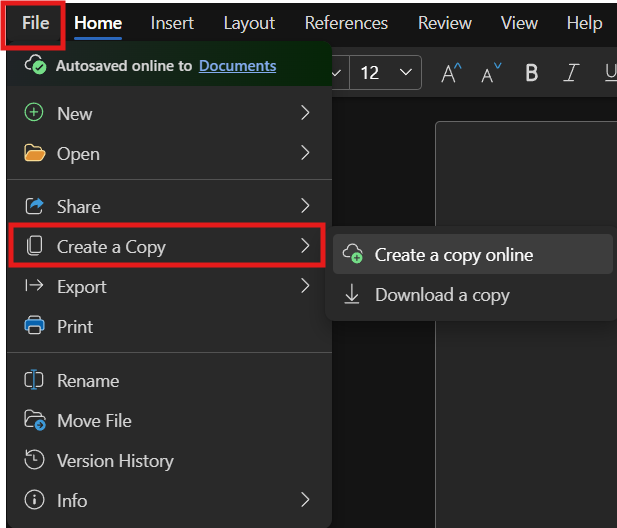Click the Print printer icon
Viewport: 617px width, 528px height.
[x=34, y=326]
